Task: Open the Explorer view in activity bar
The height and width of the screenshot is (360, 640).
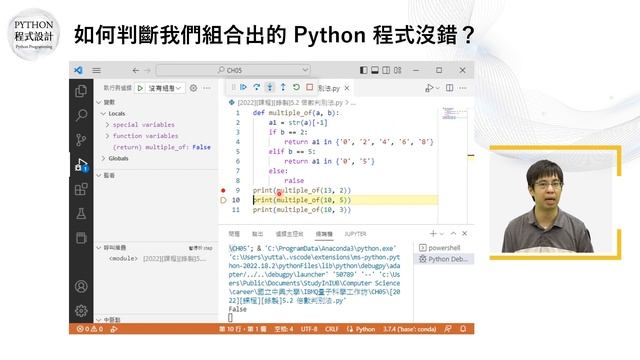Action: (x=81, y=91)
